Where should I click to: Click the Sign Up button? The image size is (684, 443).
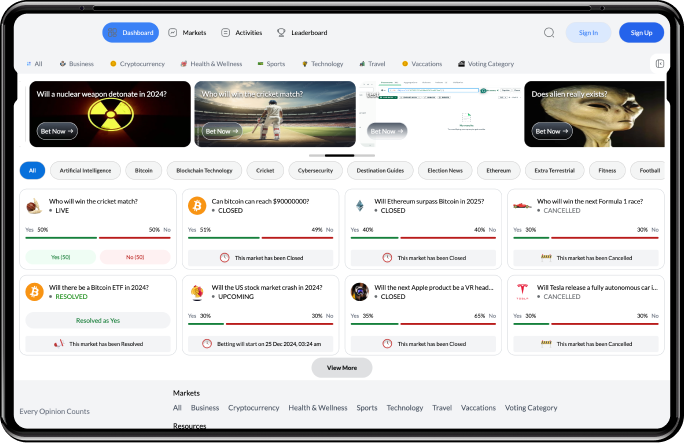point(641,33)
